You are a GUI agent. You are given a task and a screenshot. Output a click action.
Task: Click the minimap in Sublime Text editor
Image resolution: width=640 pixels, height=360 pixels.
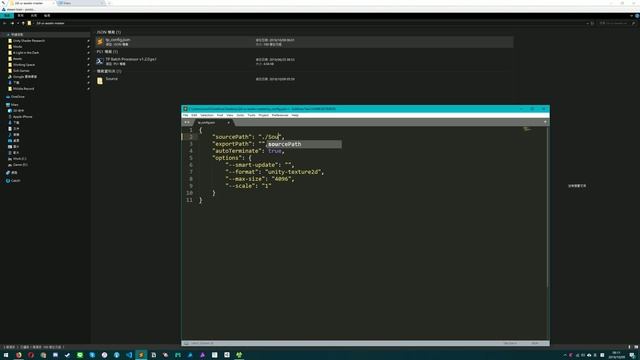527,129
